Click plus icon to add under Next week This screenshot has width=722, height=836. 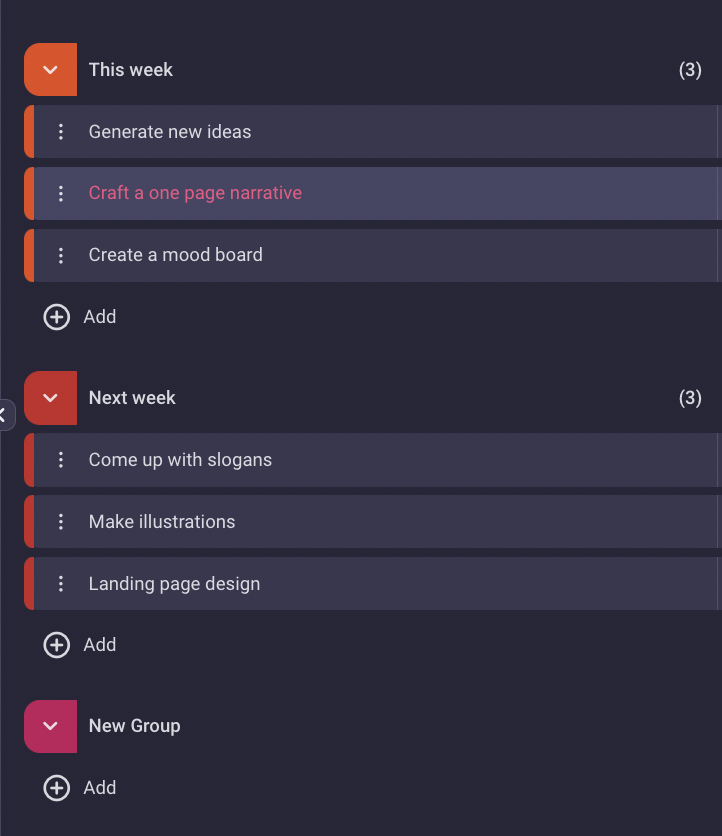pyautogui.click(x=57, y=645)
